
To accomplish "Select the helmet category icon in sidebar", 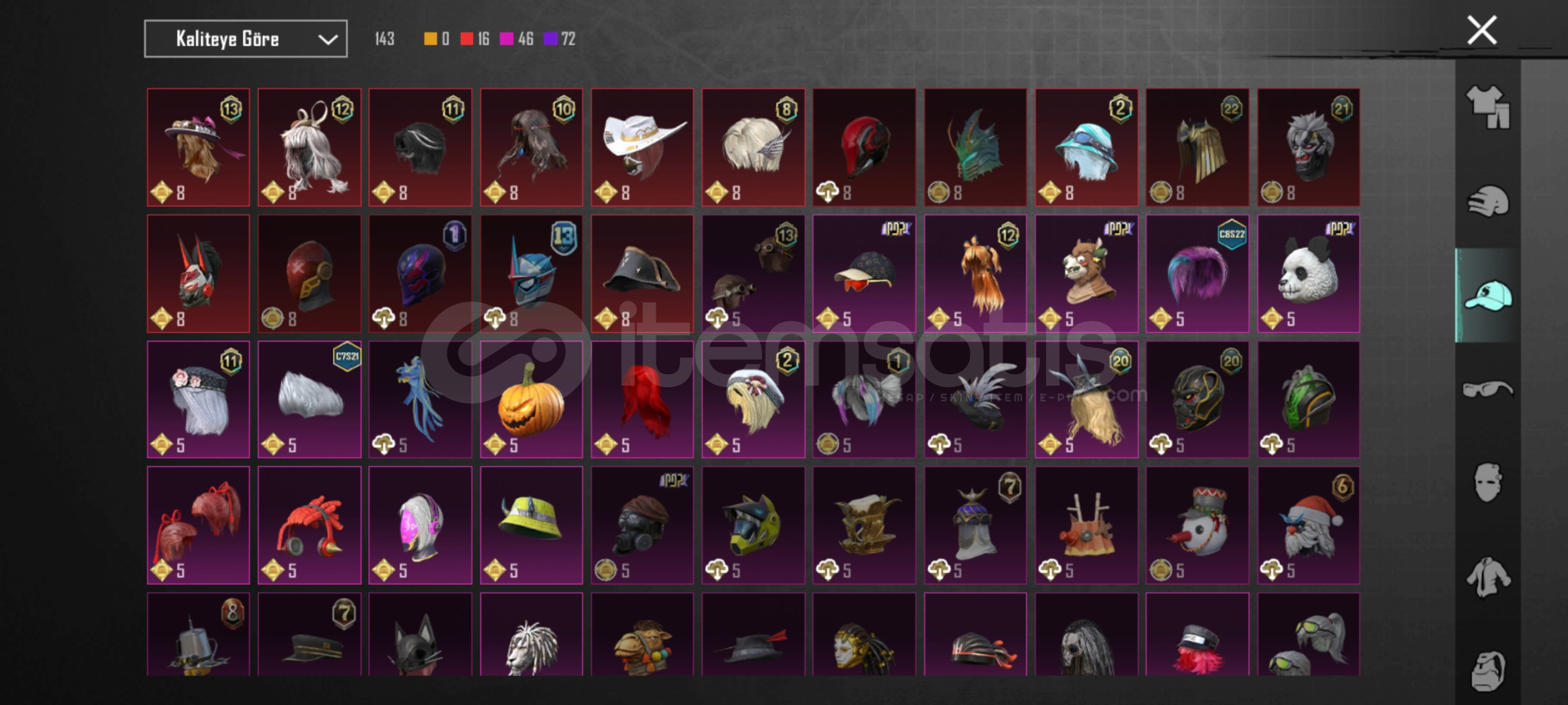I will pos(1488,201).
